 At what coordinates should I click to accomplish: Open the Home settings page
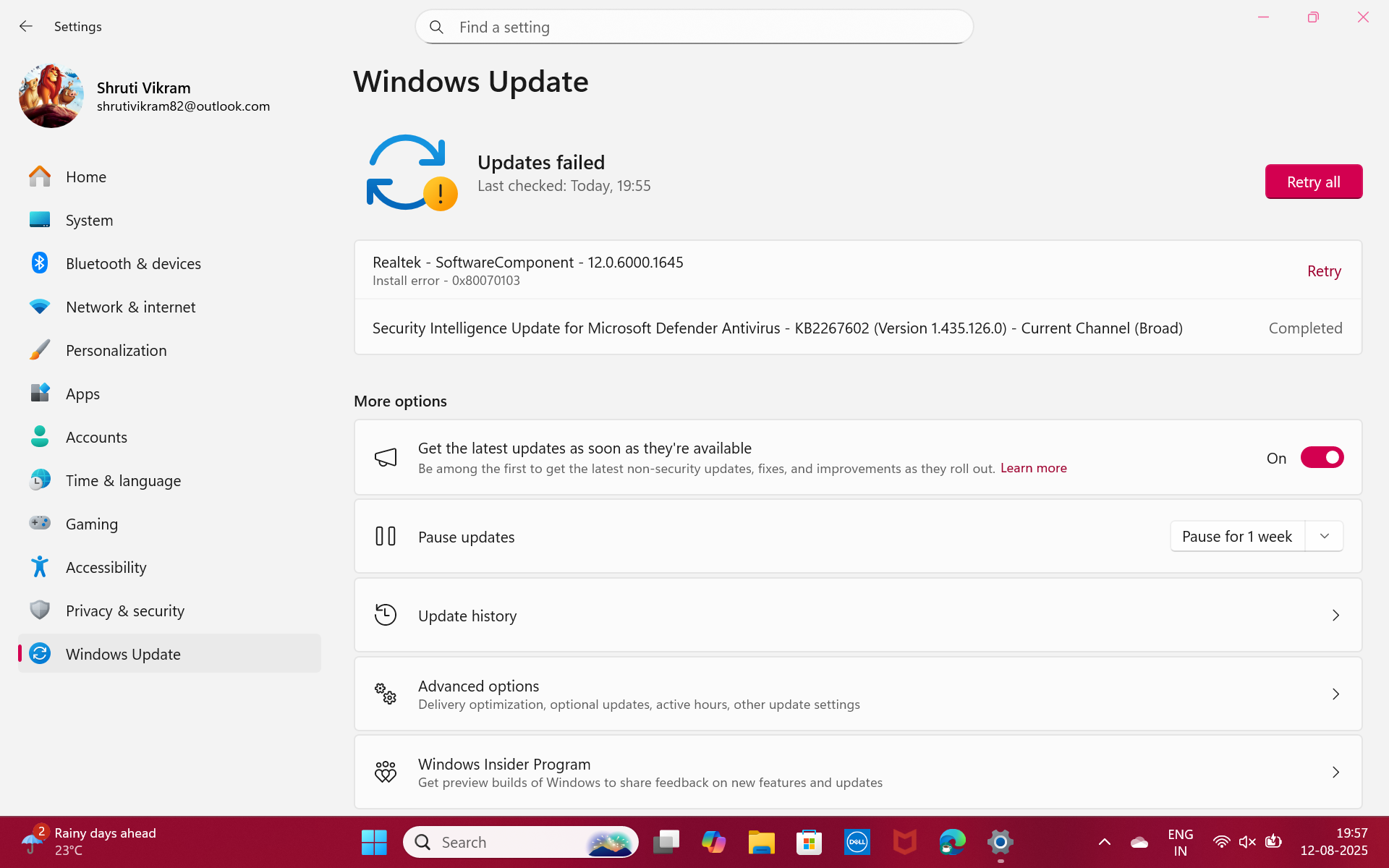[x=169, y=176]
